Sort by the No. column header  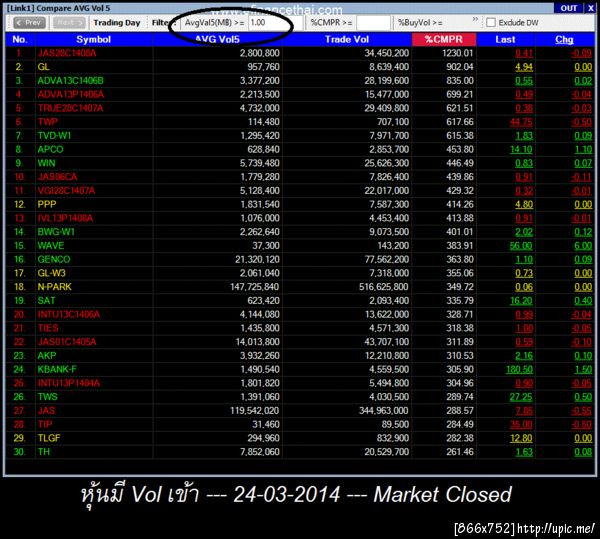(x=20, y=39)
